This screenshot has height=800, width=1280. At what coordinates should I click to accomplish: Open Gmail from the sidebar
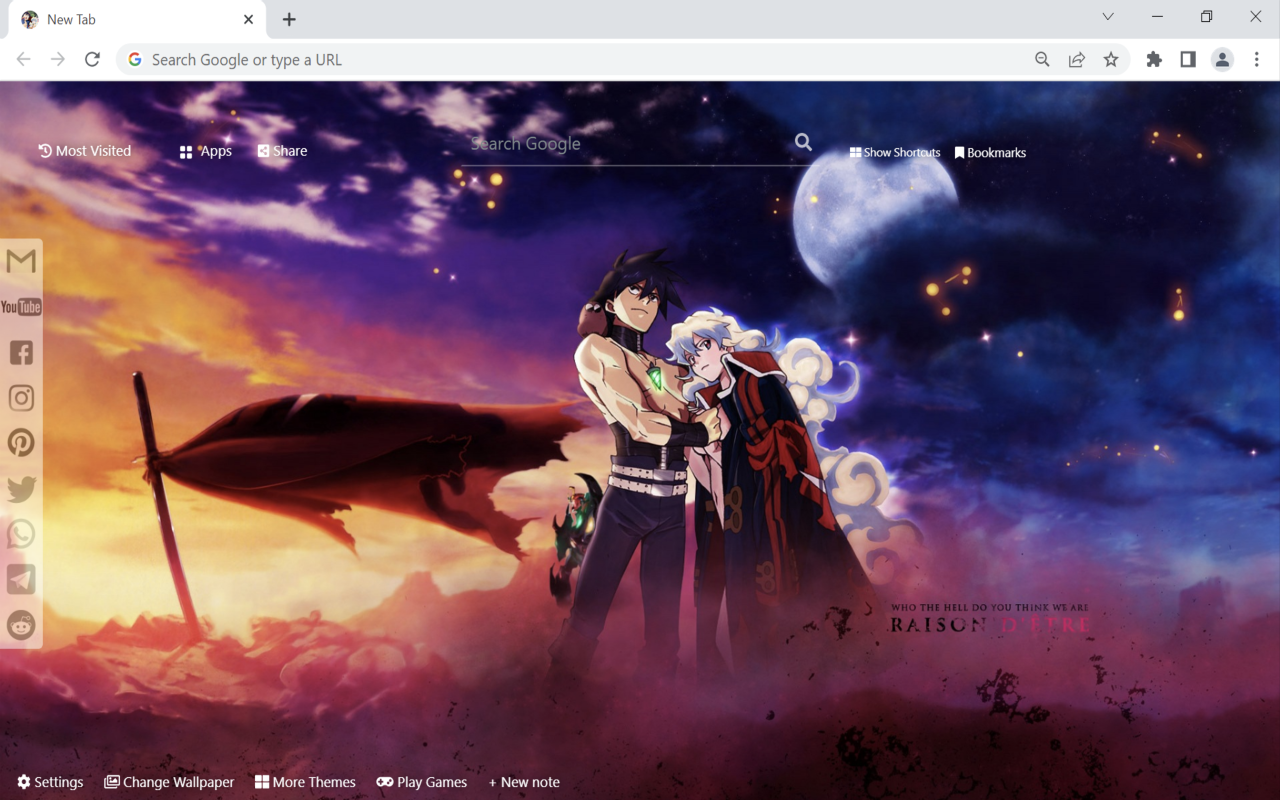tap(21, 262)
